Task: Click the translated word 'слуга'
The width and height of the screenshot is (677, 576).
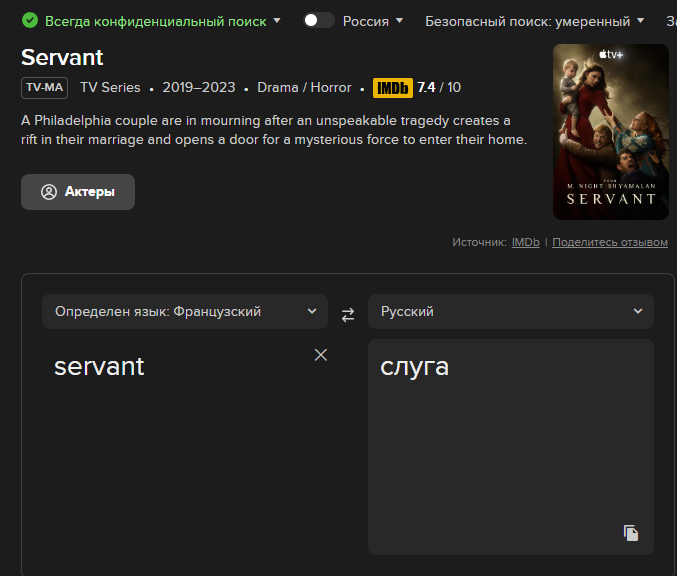Action: click(414, 367)
